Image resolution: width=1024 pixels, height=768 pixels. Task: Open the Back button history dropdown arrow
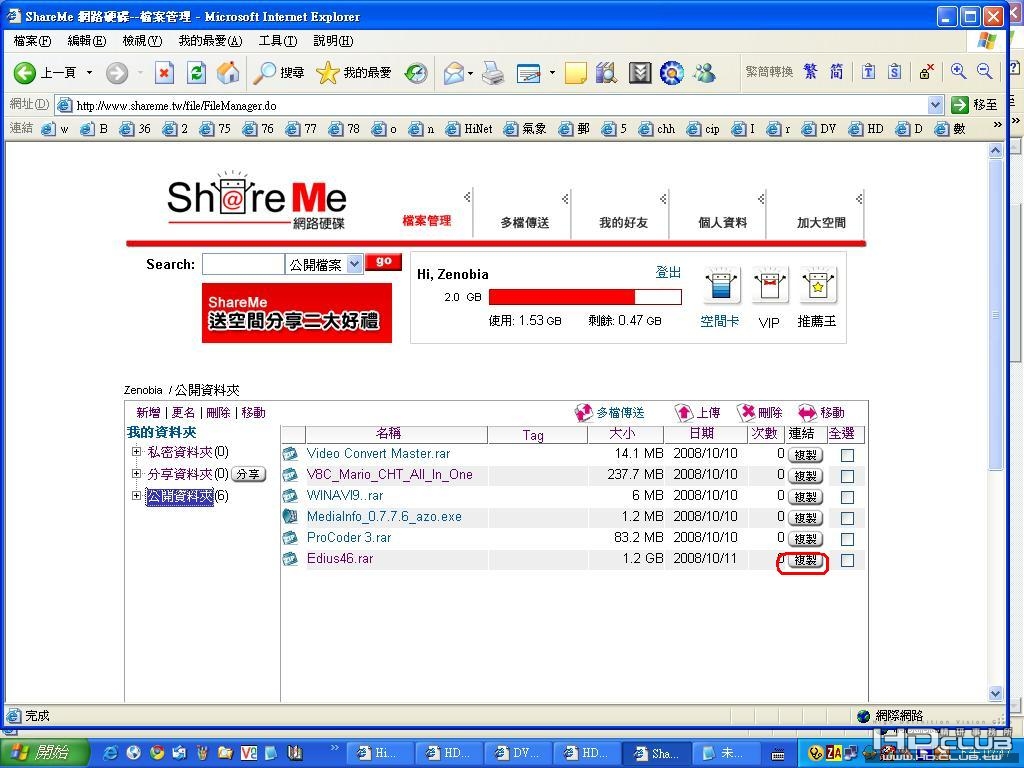(x=89, y=72)
